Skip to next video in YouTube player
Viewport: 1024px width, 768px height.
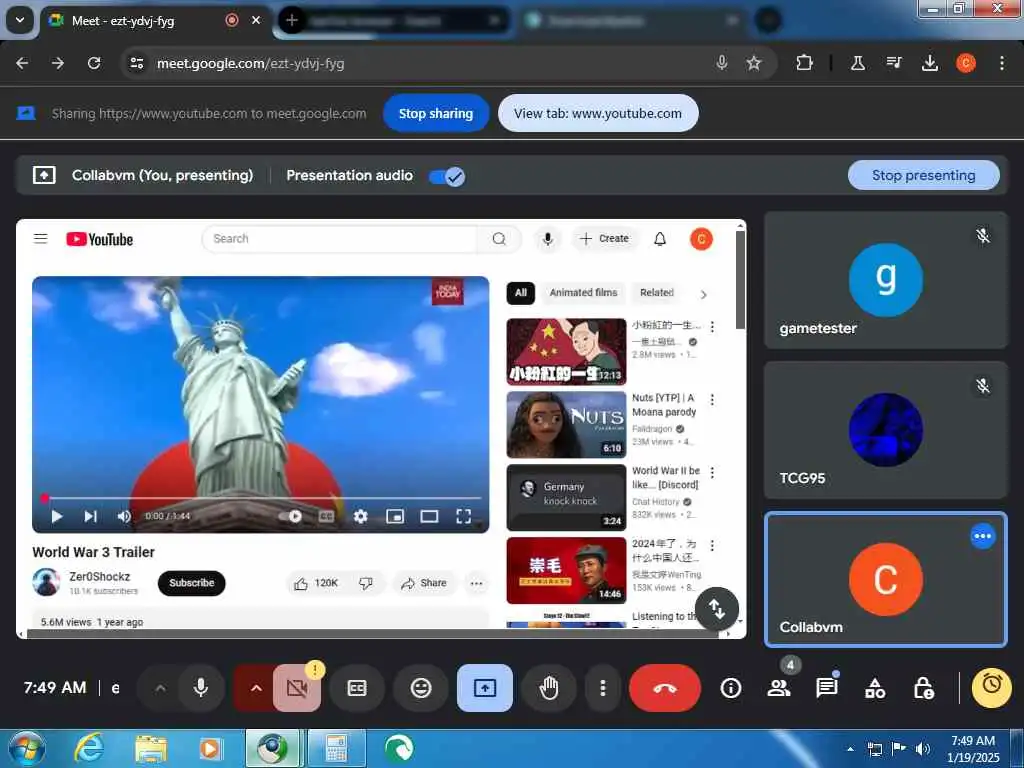pos(91,517)
